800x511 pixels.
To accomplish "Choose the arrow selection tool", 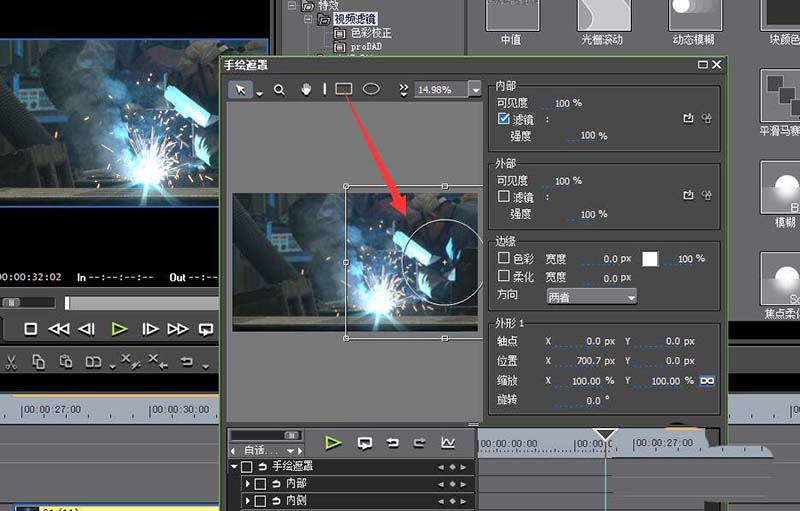I will pos(240,89).
